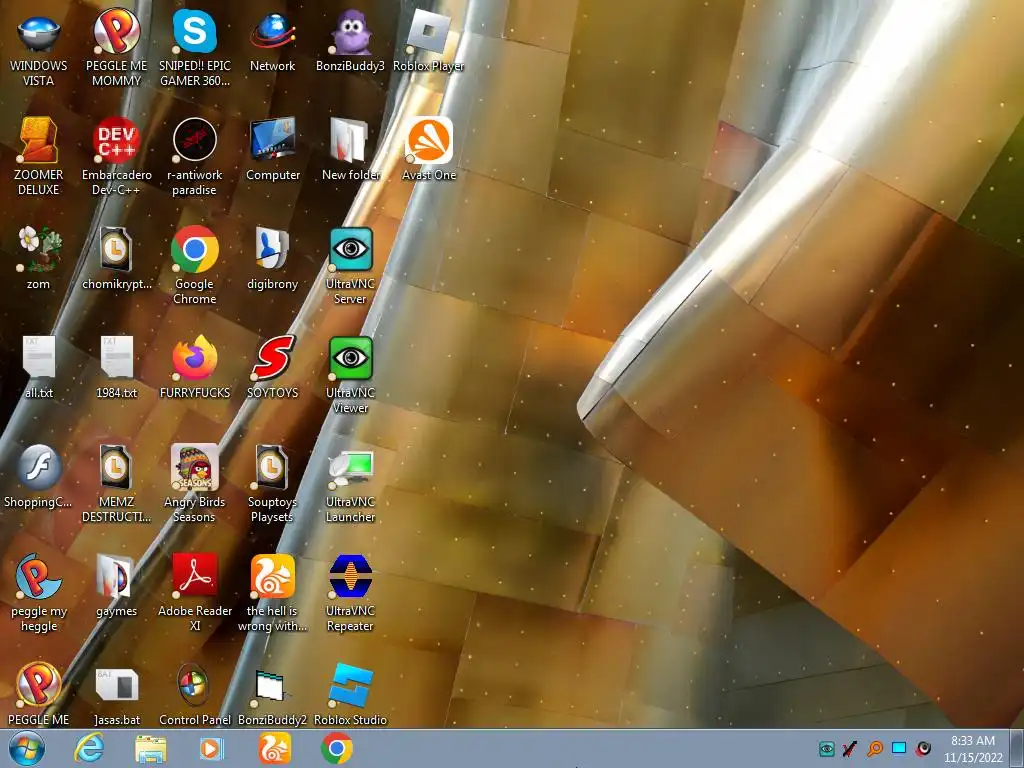The height and width of the screenshot is (768, 1024).
Task: Click the UltraVNC eye tray icon
Action: tap(827, 748)
